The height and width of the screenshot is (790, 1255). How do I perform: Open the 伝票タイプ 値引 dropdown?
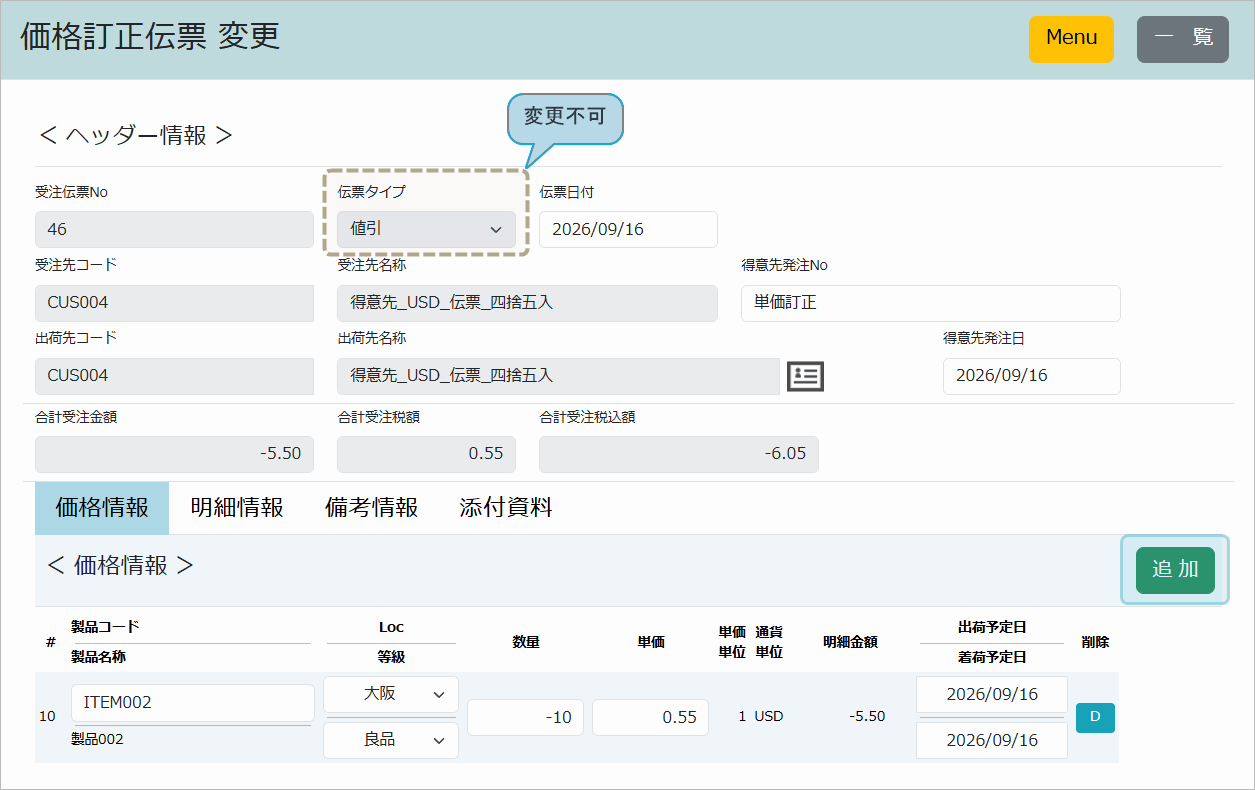point(426,229)
